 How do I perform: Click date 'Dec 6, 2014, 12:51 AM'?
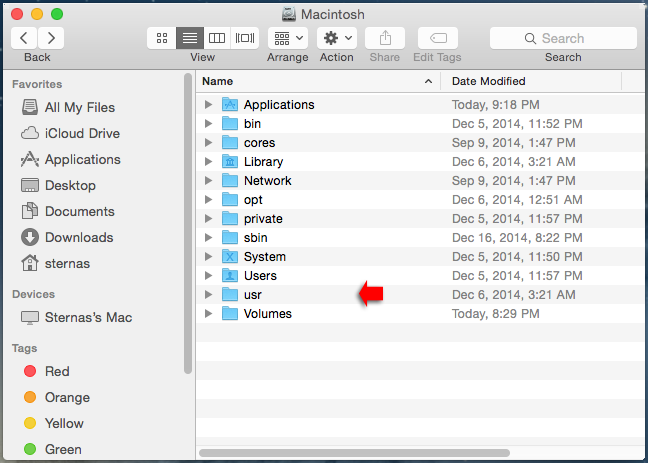[x=517, y=200]
